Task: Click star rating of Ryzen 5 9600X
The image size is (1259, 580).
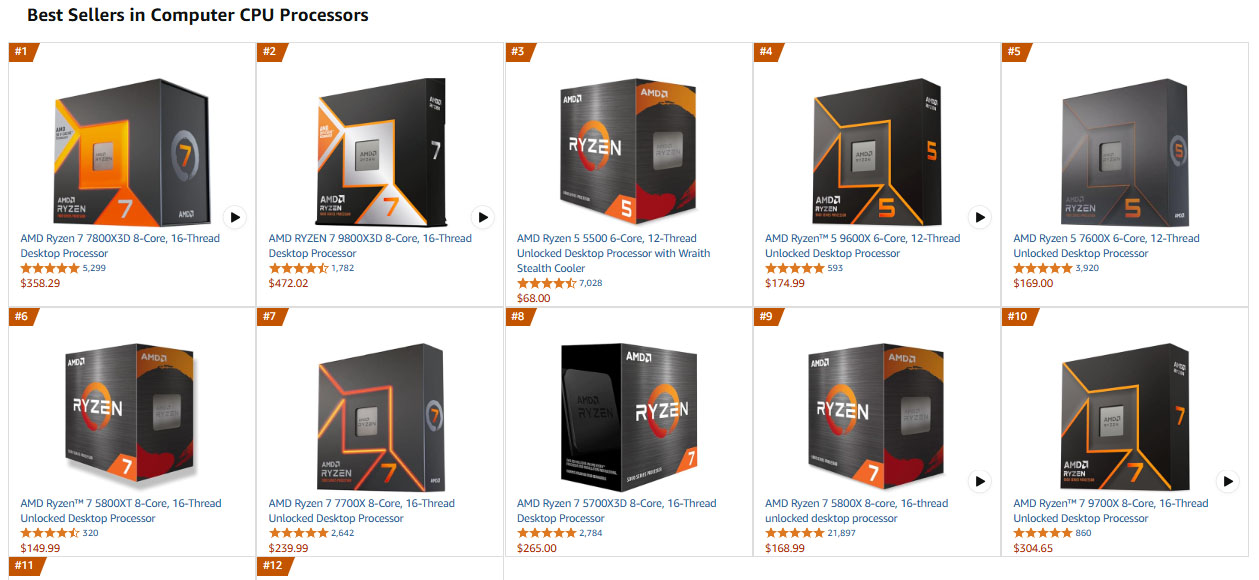Action: point(795,268)
